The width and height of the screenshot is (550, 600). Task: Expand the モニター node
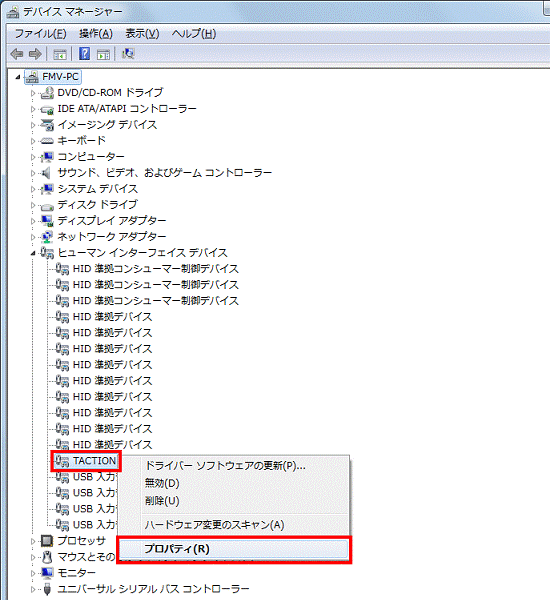(33, 573)
